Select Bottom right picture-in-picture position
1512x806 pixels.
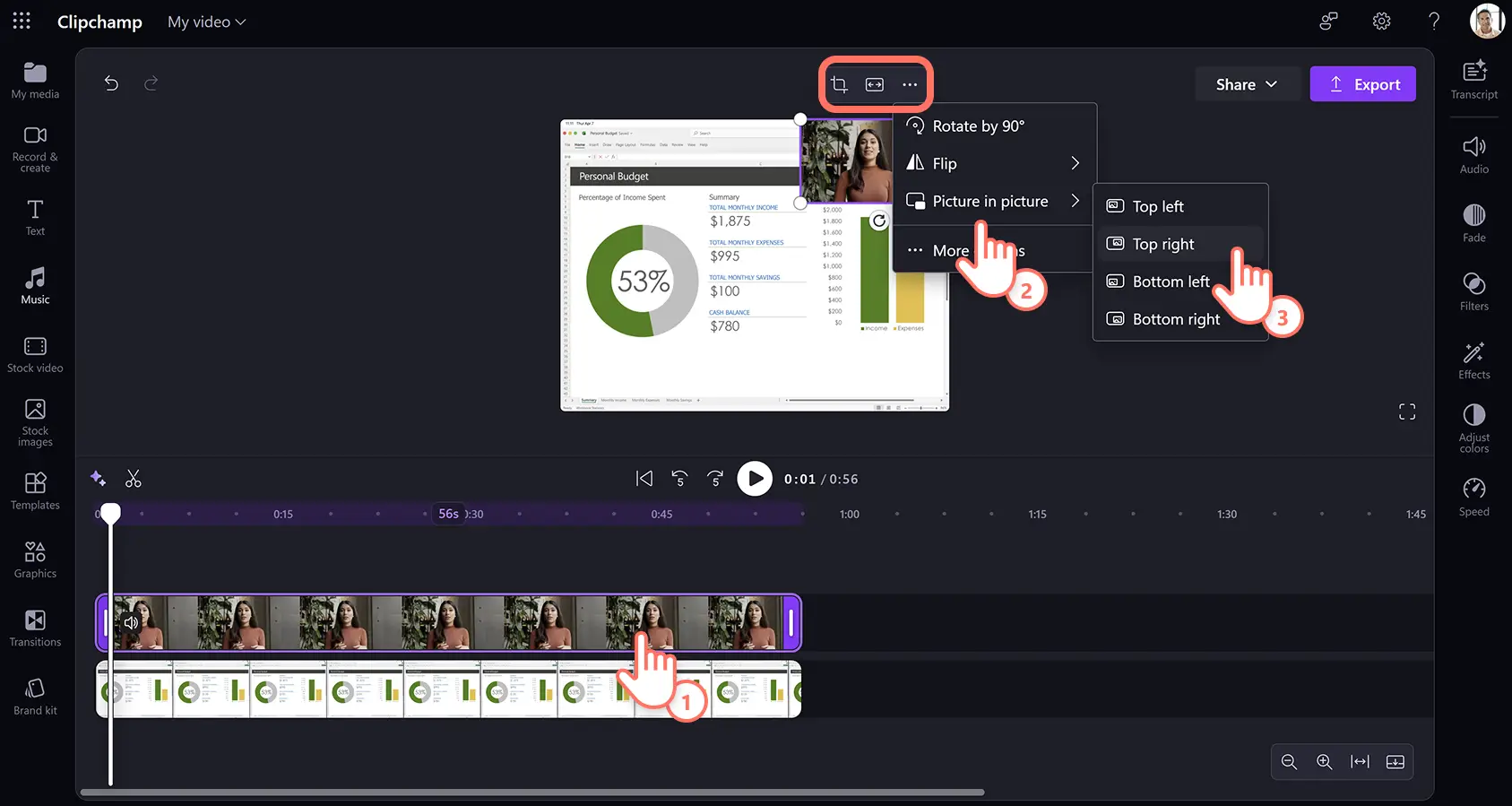point(1180,319)
